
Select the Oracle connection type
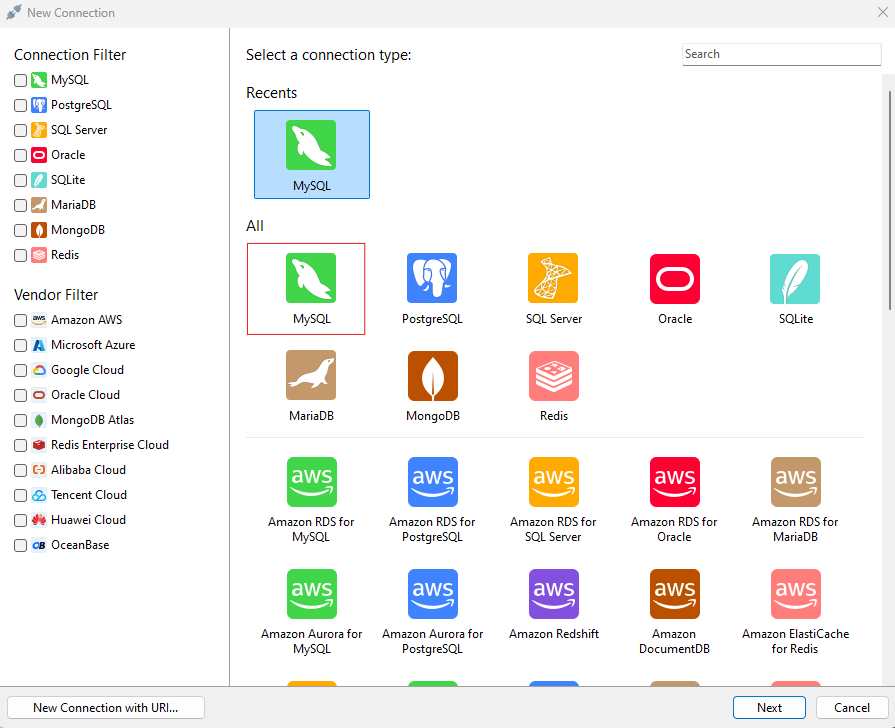pyautogui.click(x=675, y=289)
